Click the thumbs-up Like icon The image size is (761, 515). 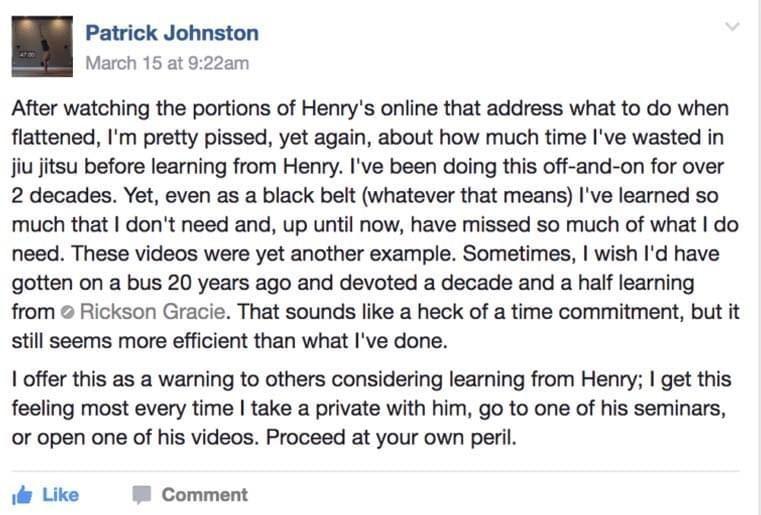(22, 495)
